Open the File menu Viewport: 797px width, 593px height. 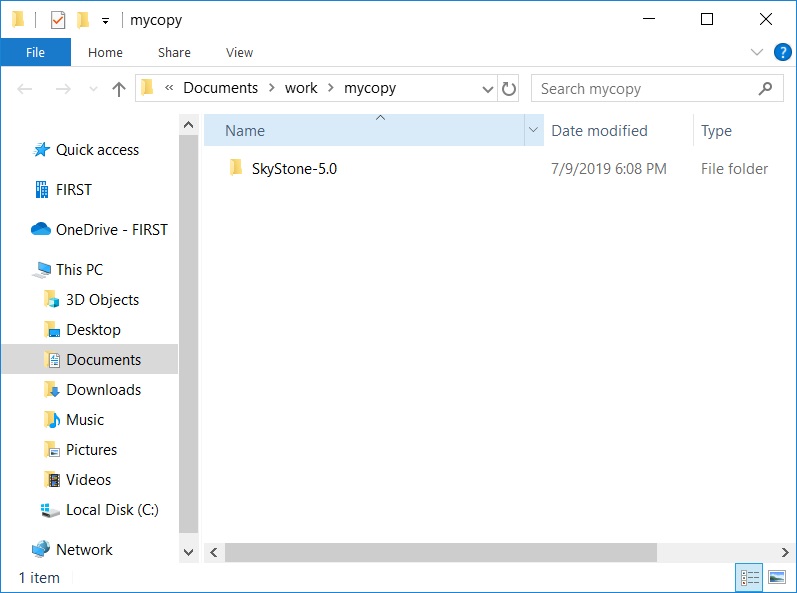[x=35, y=53]
